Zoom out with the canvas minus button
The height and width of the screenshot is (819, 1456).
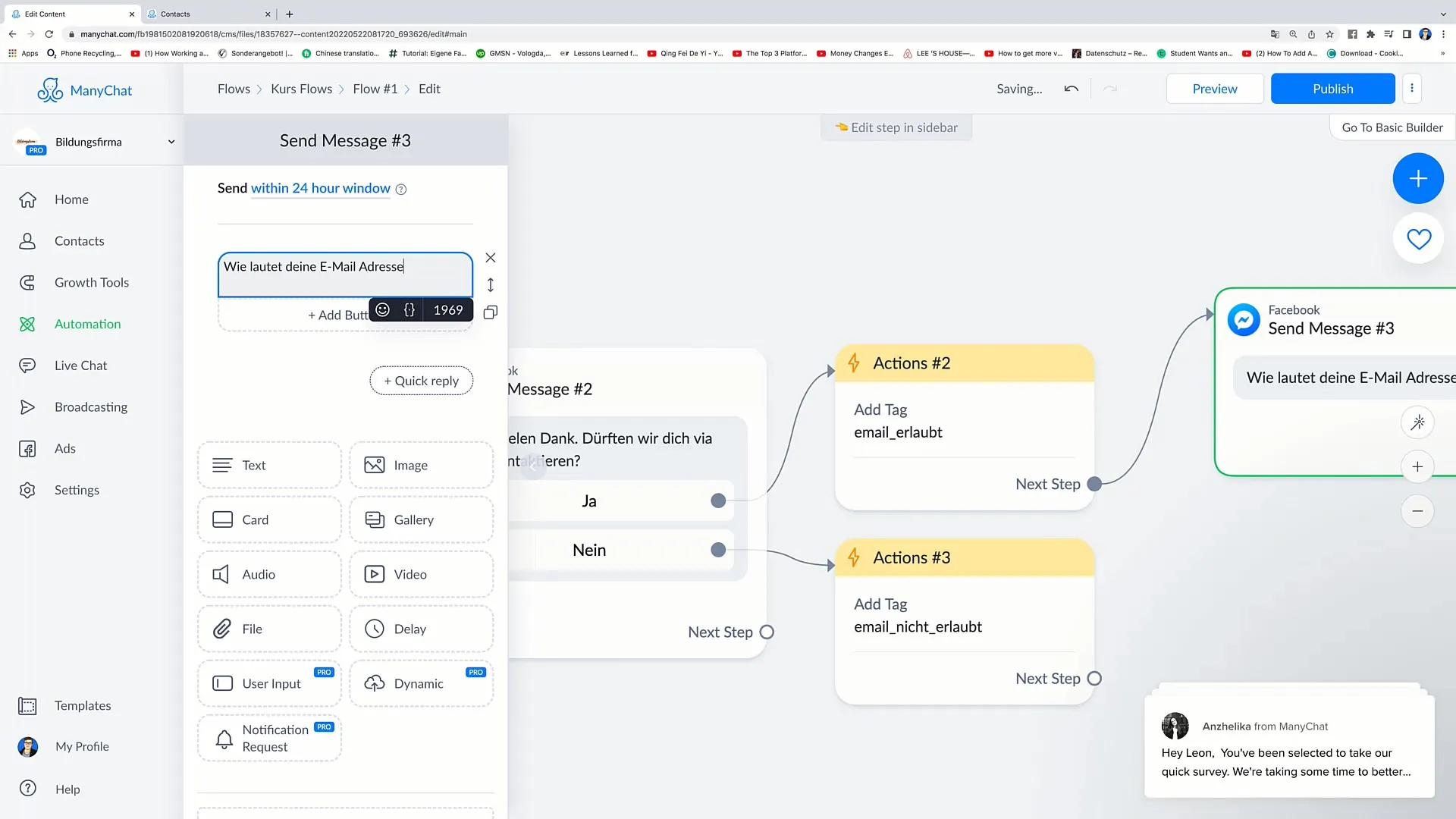pos(1417,511)
